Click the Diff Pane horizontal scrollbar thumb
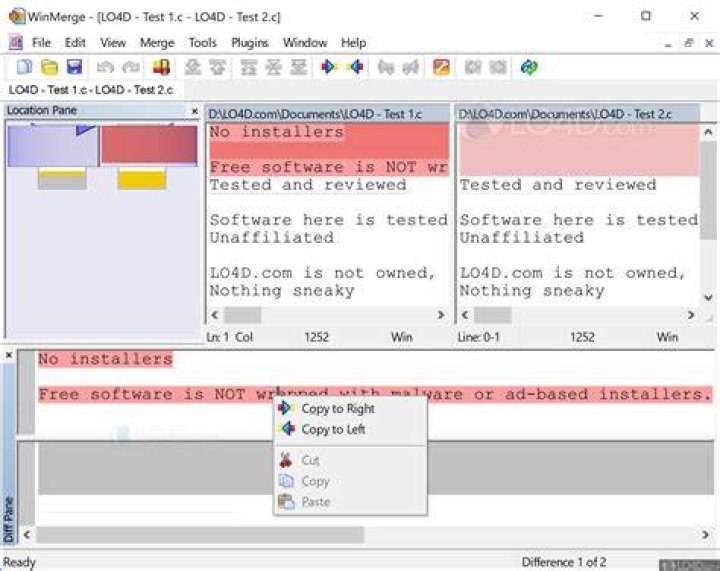Image resolution: width=720 pixels, height=571 pixels. click(200, 535)
